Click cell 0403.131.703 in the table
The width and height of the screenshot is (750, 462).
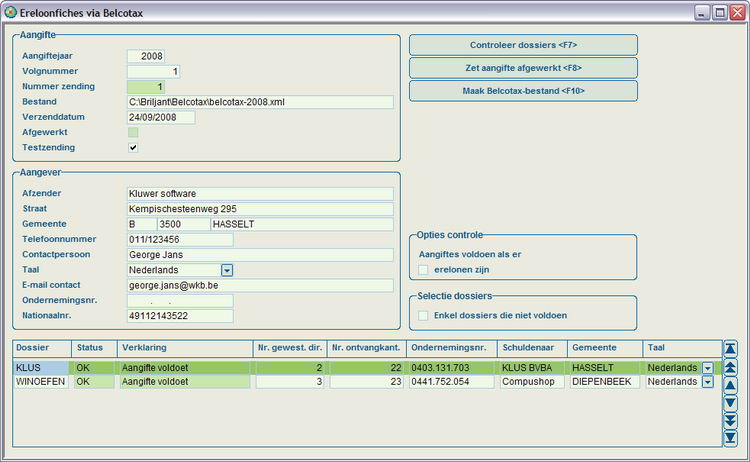pyautogui.click(x=452, y=368)
